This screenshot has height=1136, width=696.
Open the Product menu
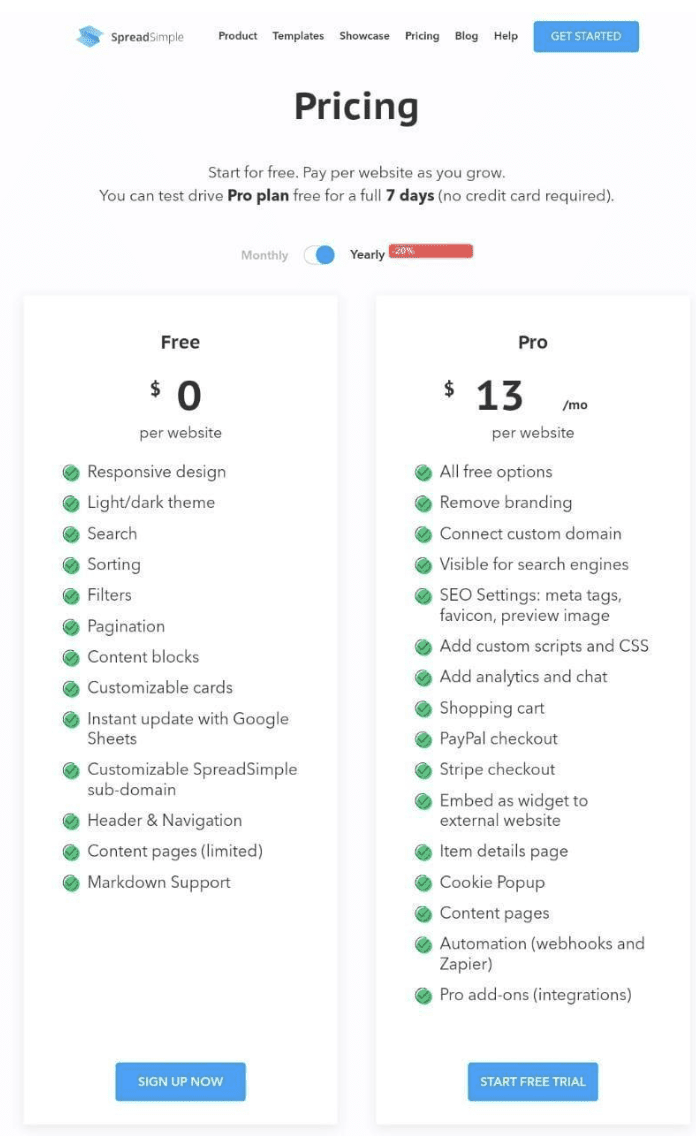[238, 36]
